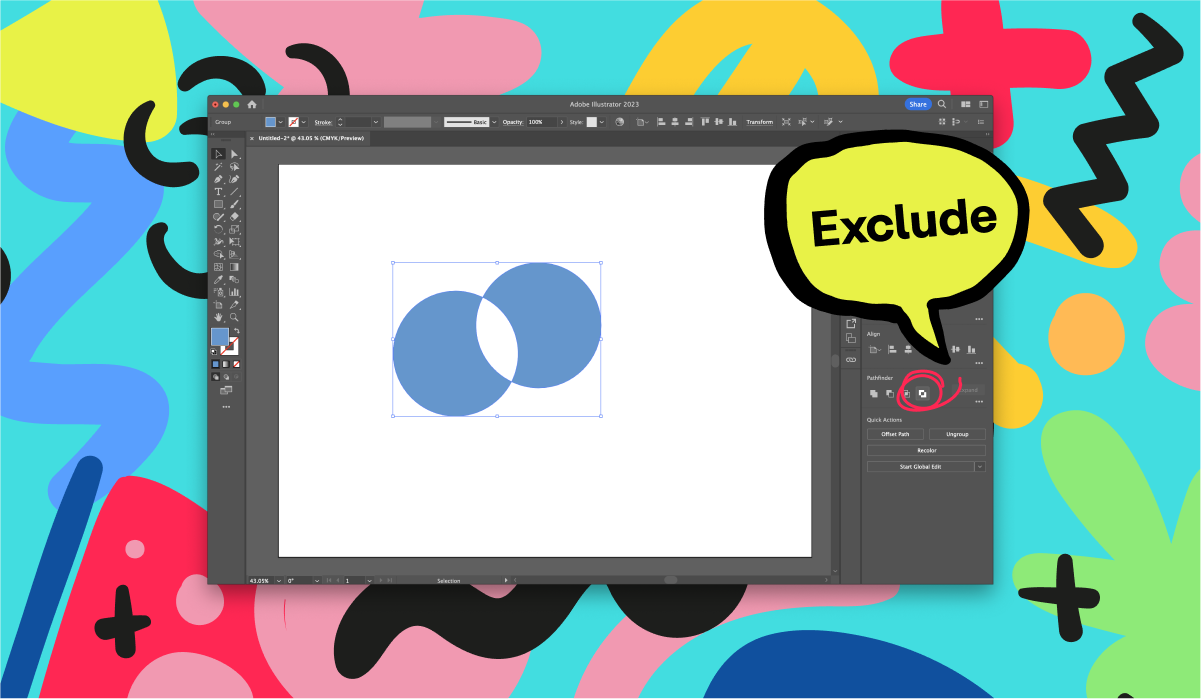Screen dimensions: 1201x699
Task: Select the Minus Front pathfinder icon
Action: pos(889,394)
